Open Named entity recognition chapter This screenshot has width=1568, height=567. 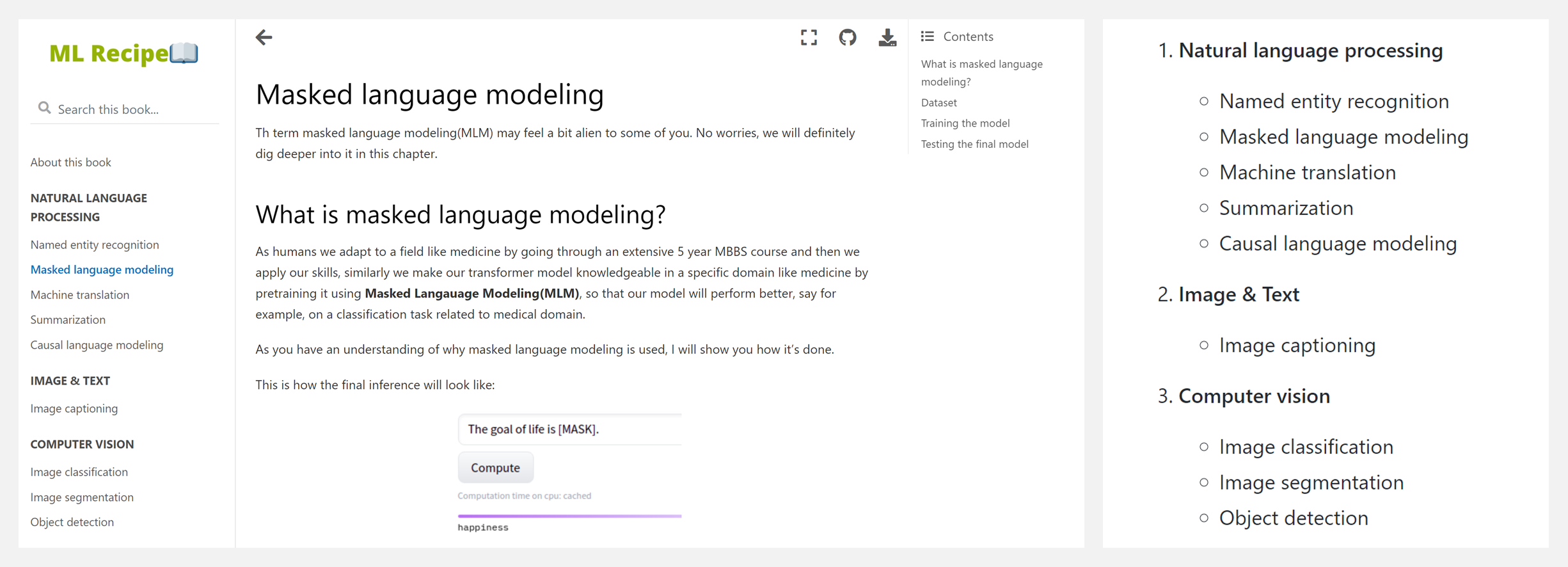(x=95, y=244)
